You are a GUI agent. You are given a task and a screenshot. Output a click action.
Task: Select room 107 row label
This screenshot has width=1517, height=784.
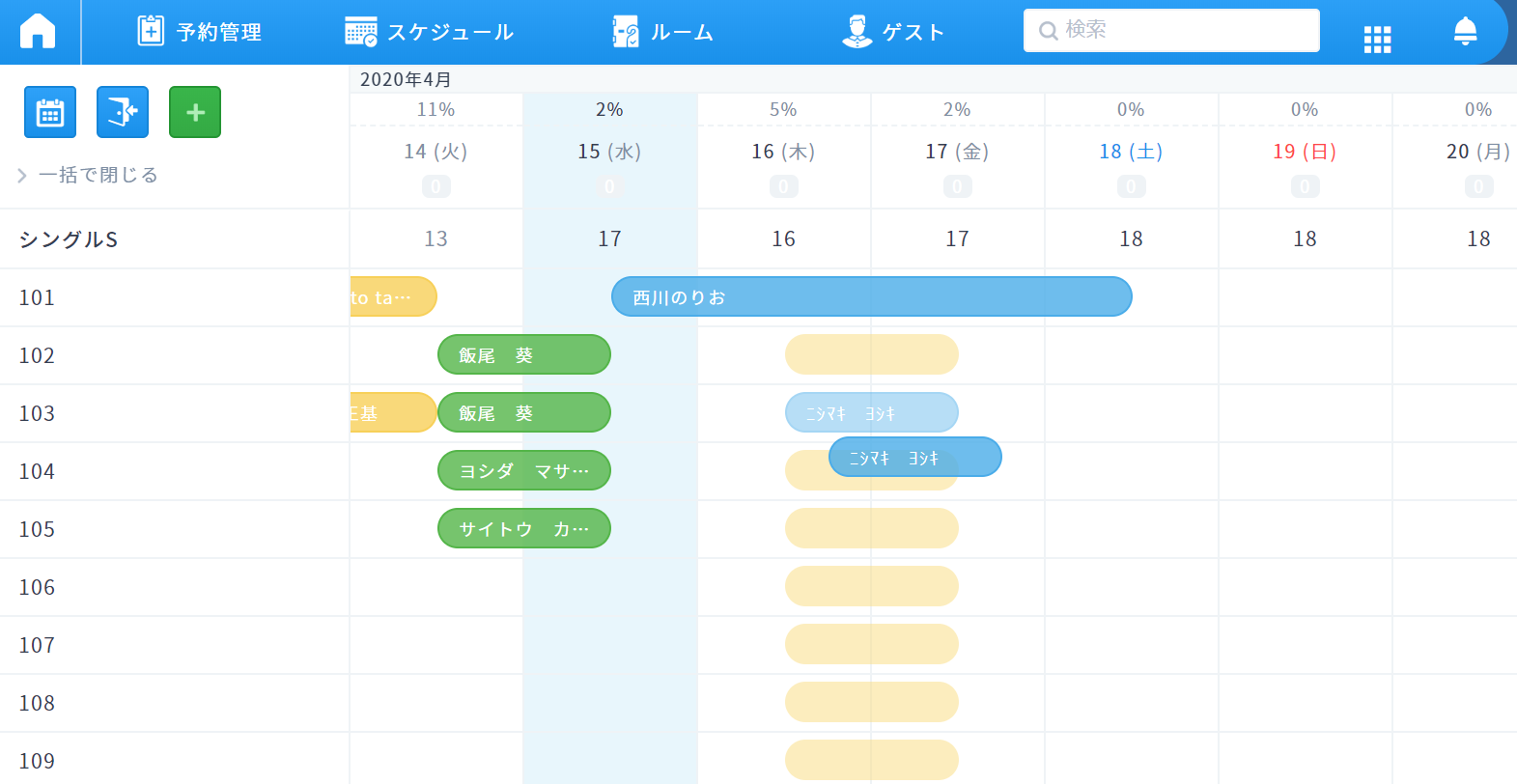tap(37, 645)
